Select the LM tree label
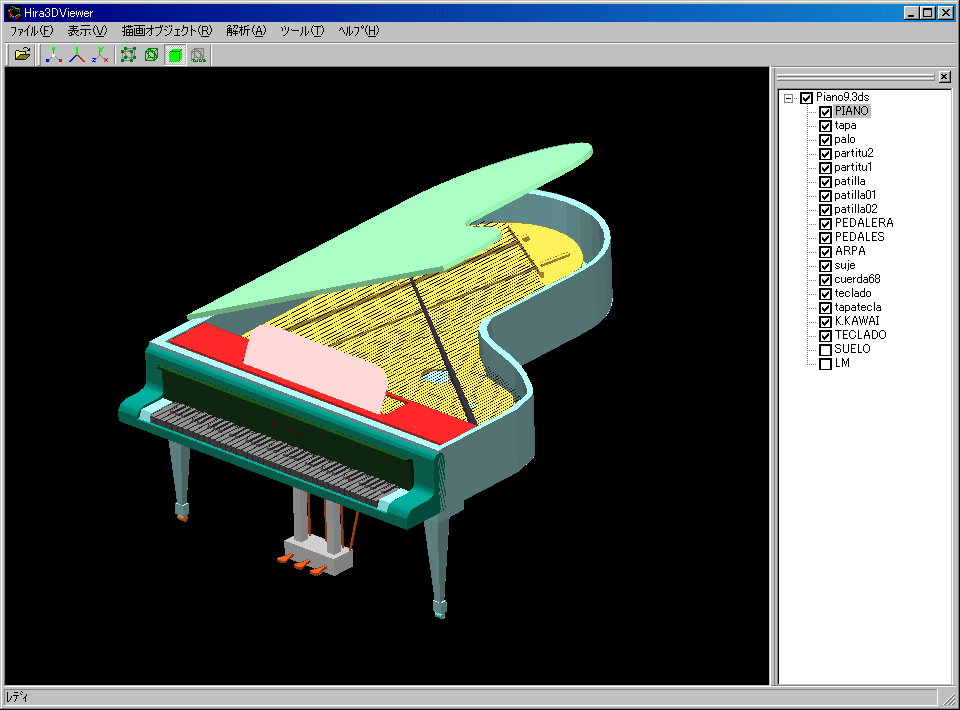 842,363
